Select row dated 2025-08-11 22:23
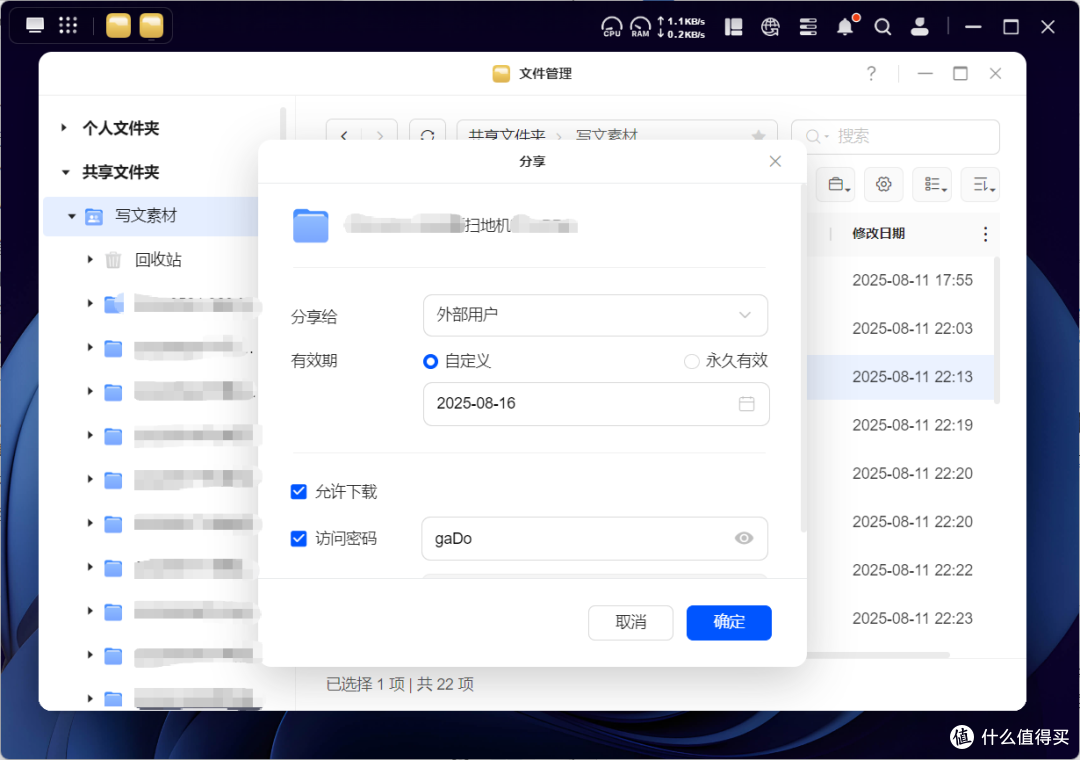1080x760 pixels. 901,618
